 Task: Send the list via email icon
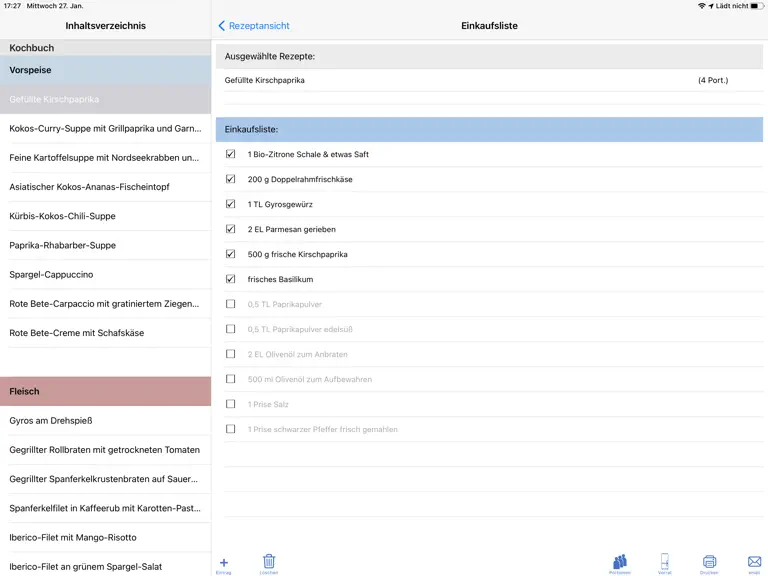click(754, 561)
